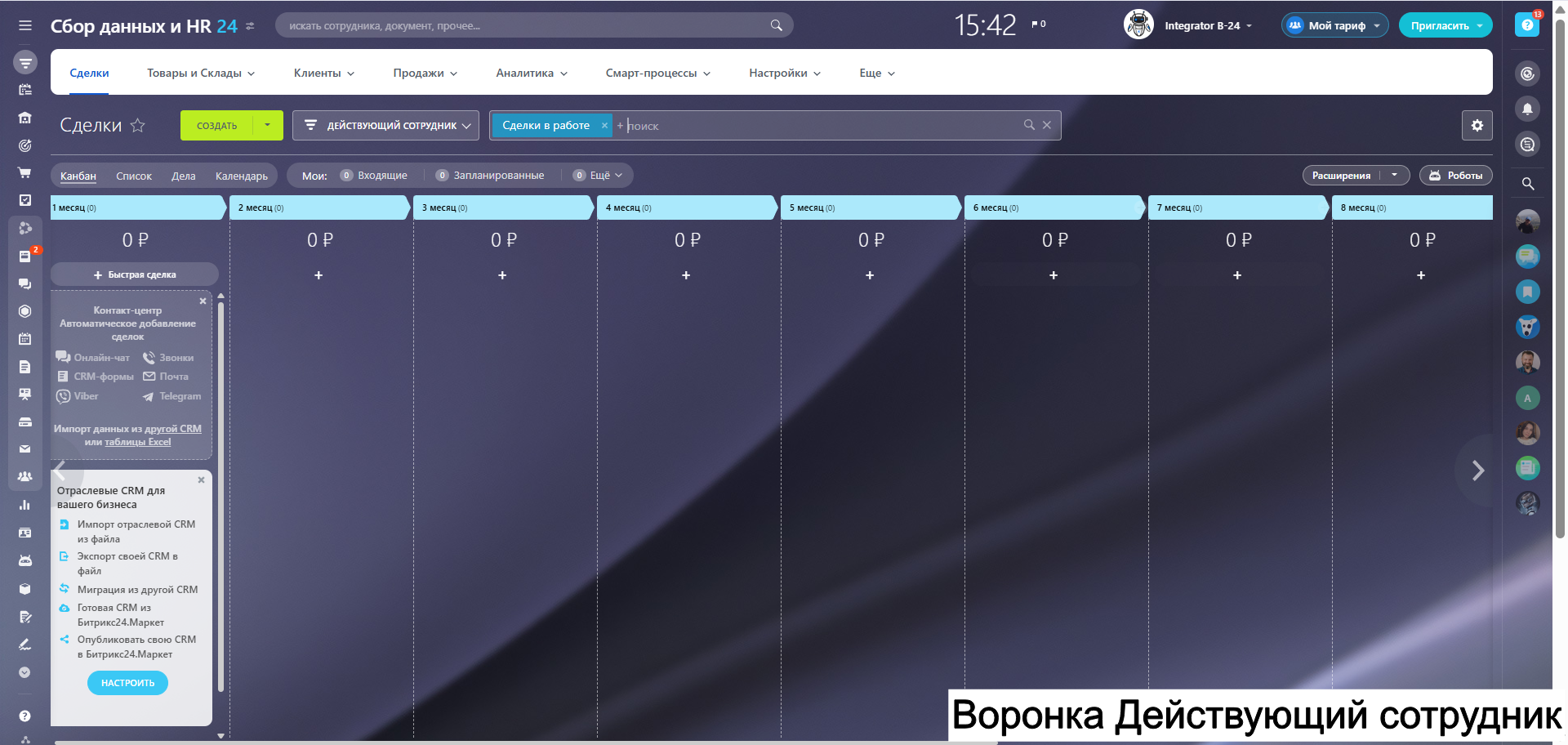Open the calendar icon in left sidebar

[25, 338]
